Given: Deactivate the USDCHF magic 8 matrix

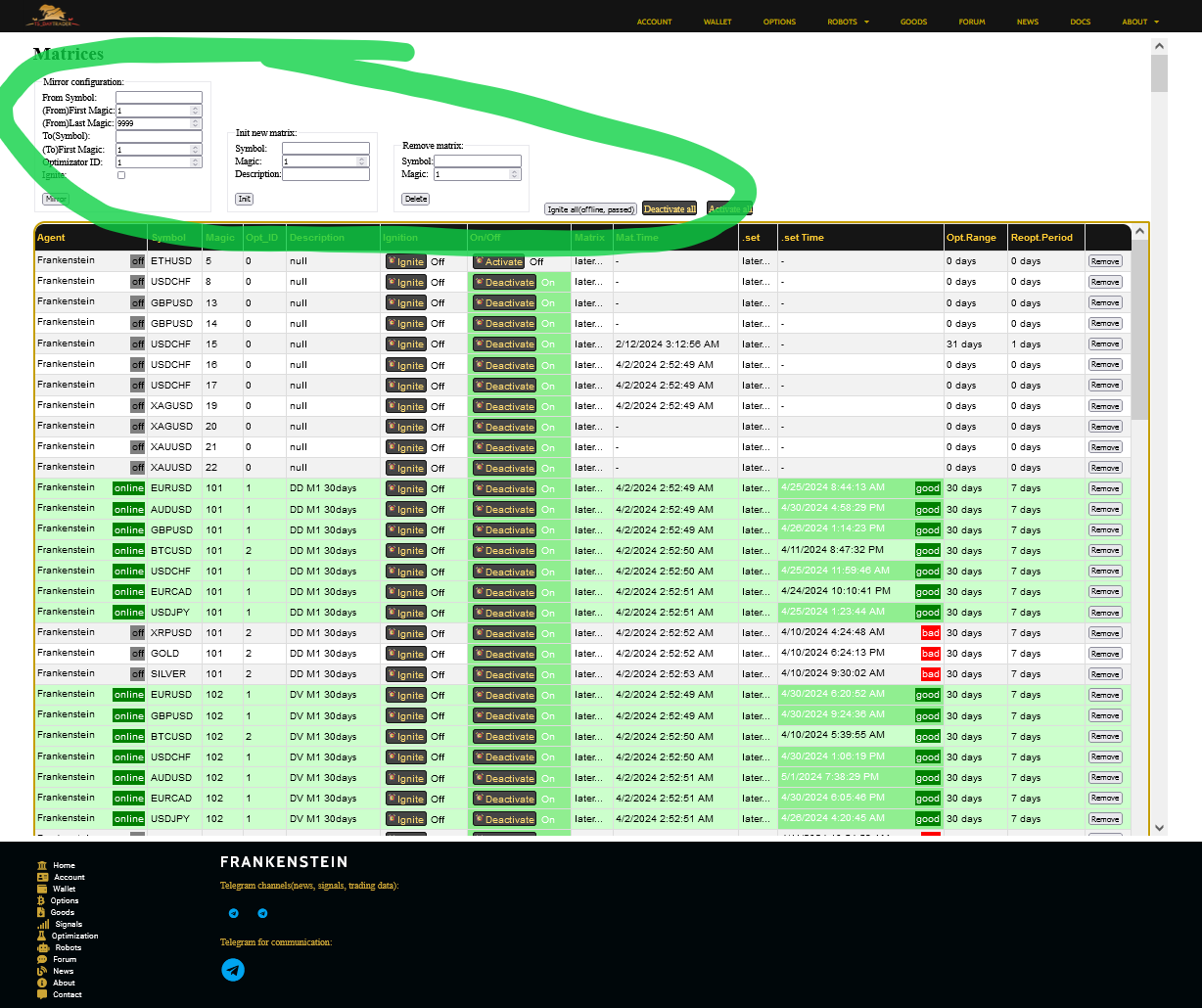Looking at the screenshot, I should coord(505,282).
